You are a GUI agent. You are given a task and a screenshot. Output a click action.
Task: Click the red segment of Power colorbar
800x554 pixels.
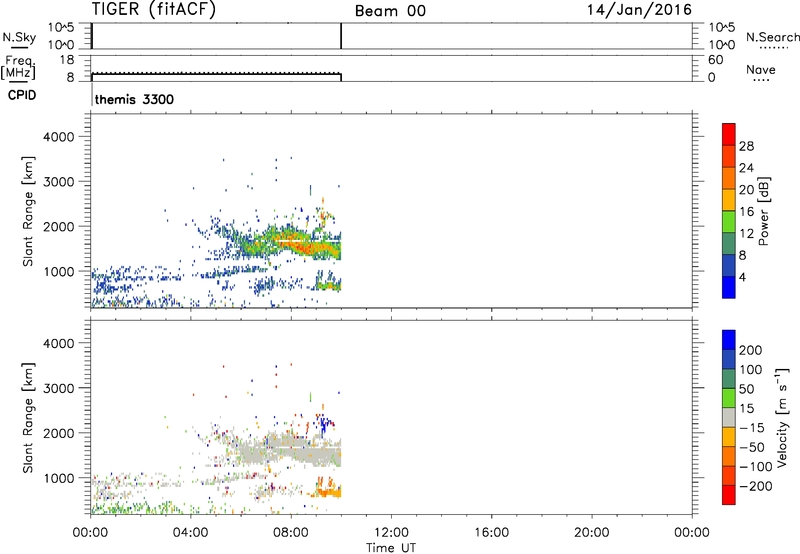[x=729, y=134]
